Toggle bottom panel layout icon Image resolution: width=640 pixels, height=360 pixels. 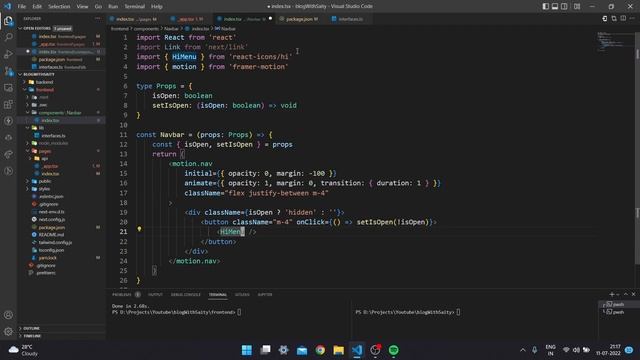point(555,6)
